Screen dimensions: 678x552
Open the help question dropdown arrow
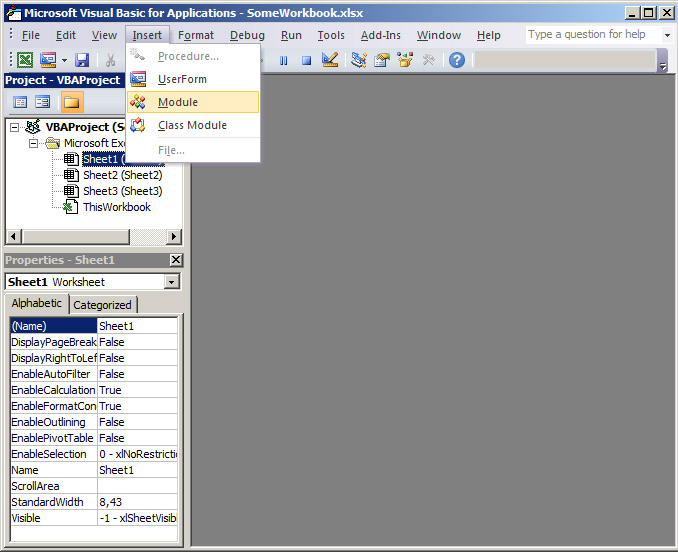point(667,35)
